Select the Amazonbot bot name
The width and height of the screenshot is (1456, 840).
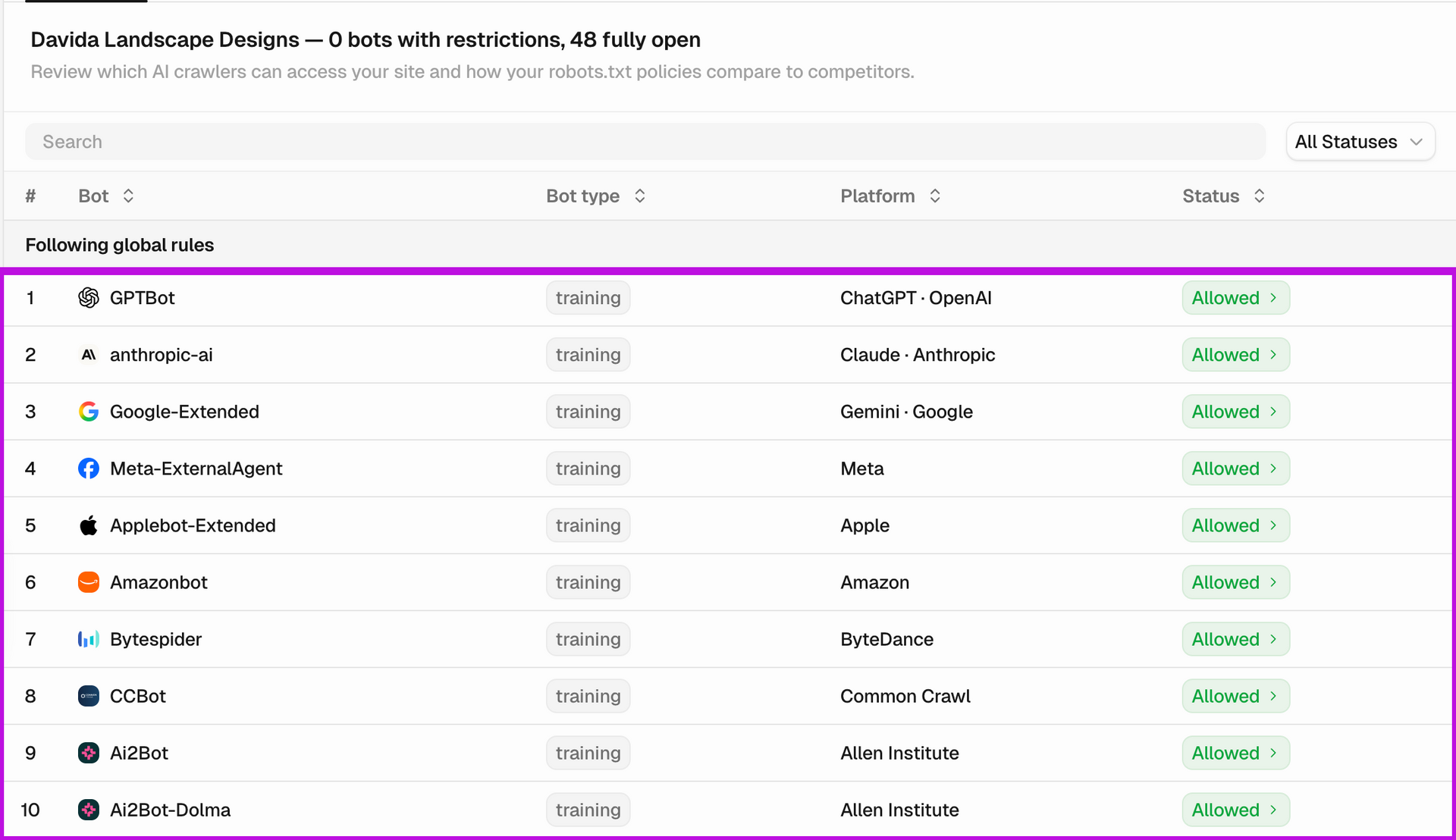(158, 582)
